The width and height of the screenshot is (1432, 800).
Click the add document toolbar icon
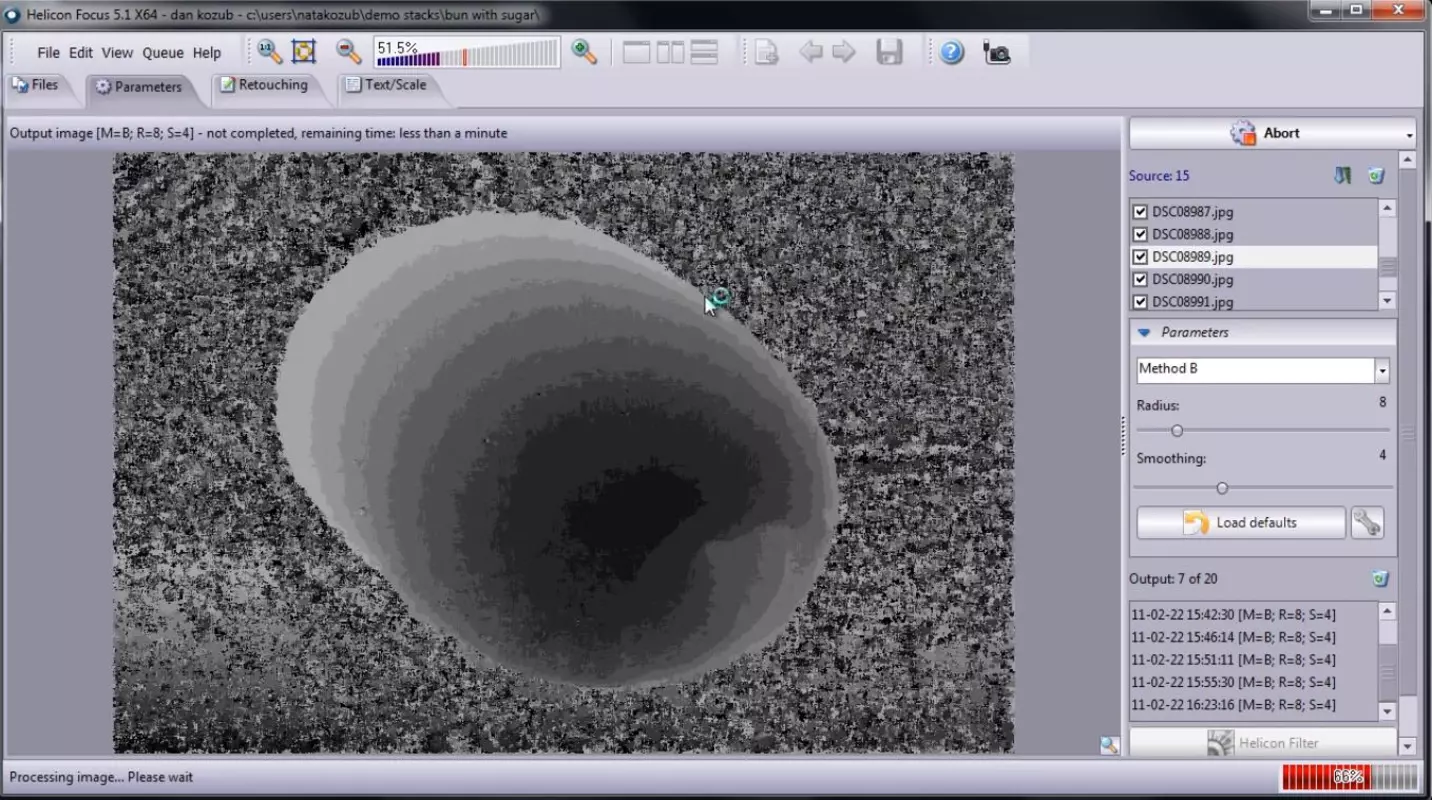click(767, 52)
